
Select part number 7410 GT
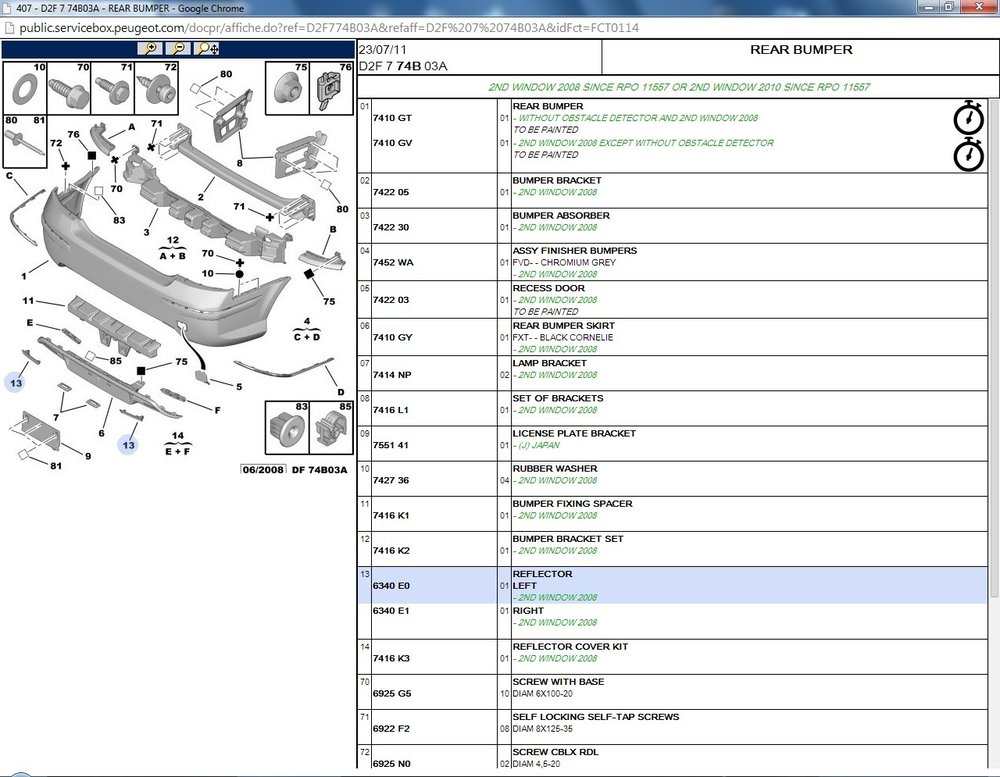pos(392,118)
